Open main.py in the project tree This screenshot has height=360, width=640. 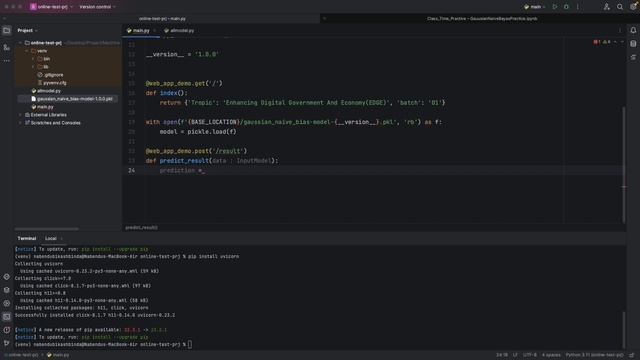[x=42, y=107]
